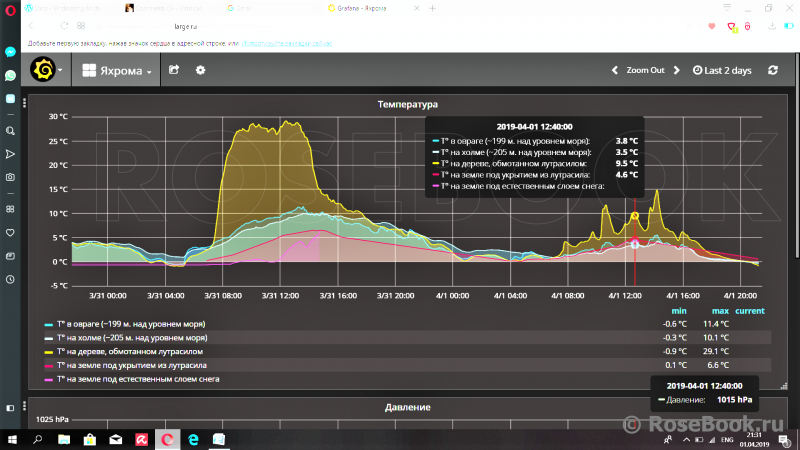Click the share dashboard icon
The height and width of the screenshot is (450, 800).
[174, 70]
